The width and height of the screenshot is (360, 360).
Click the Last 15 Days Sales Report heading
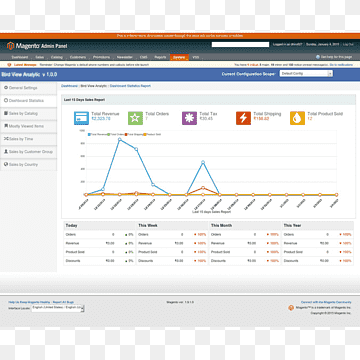[x=84, y=100]
